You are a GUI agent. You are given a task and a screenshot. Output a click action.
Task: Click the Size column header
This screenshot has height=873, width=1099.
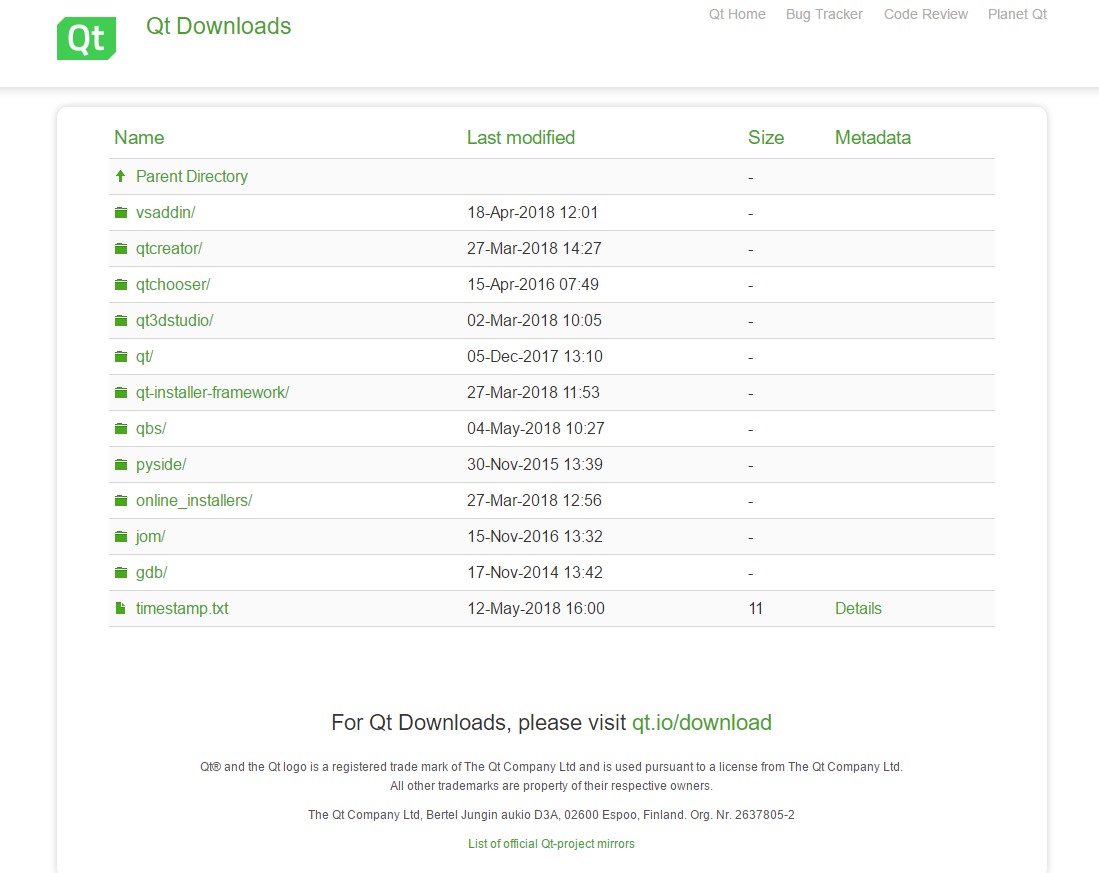766,137
